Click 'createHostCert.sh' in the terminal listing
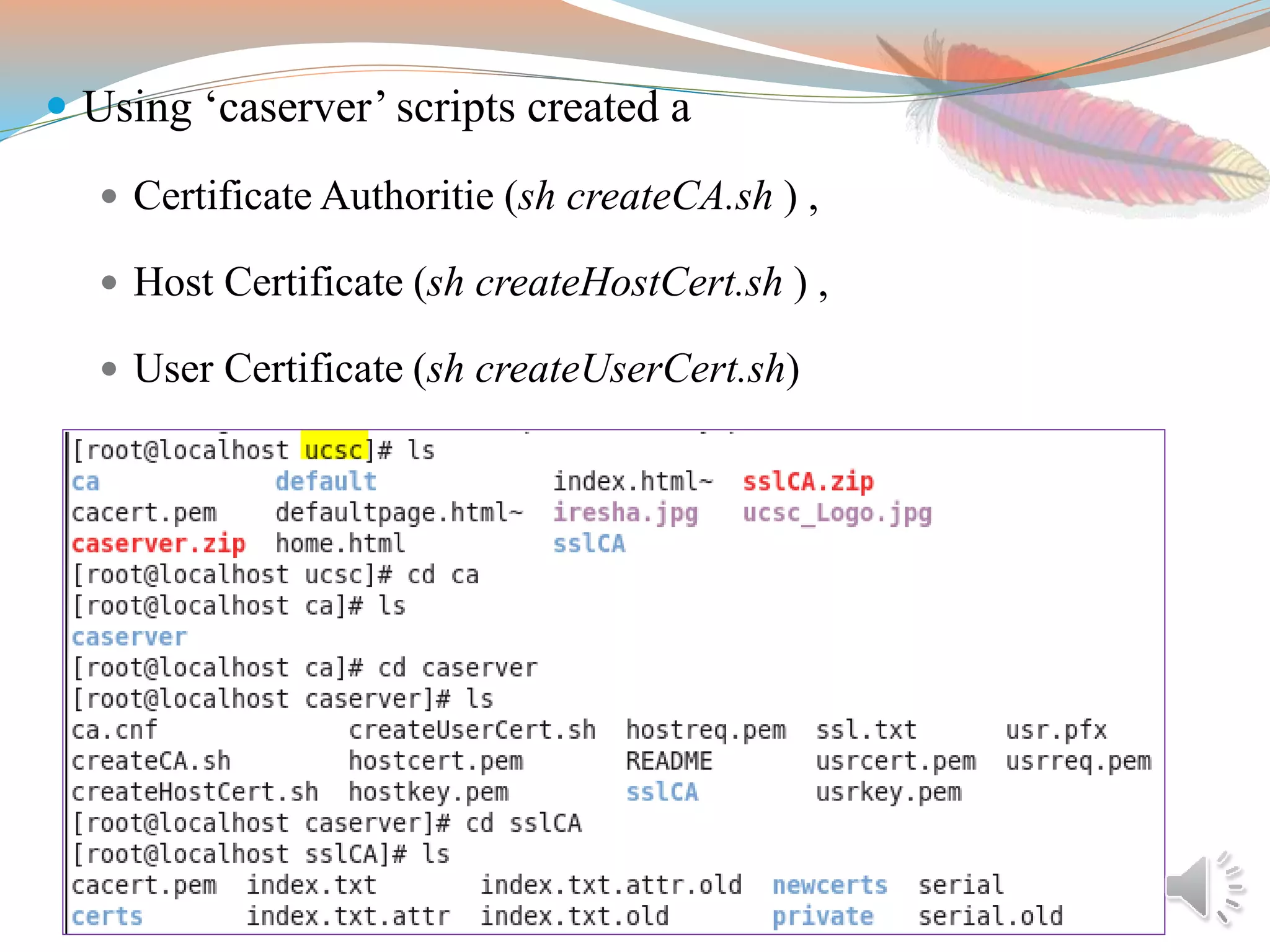Image resolution: width=1270 pixels, height=952 pixels. click(195, 791)
